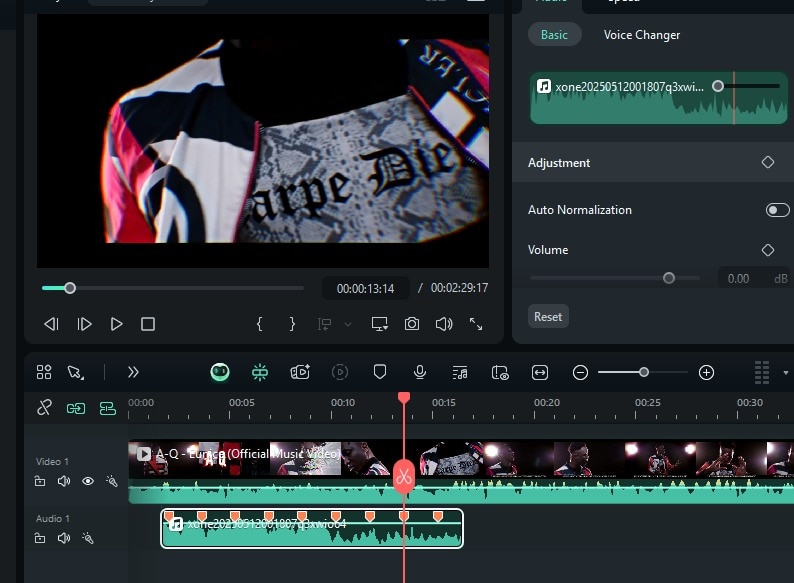
Task: Set mark out point with right brace
Action: pos(292,324)
